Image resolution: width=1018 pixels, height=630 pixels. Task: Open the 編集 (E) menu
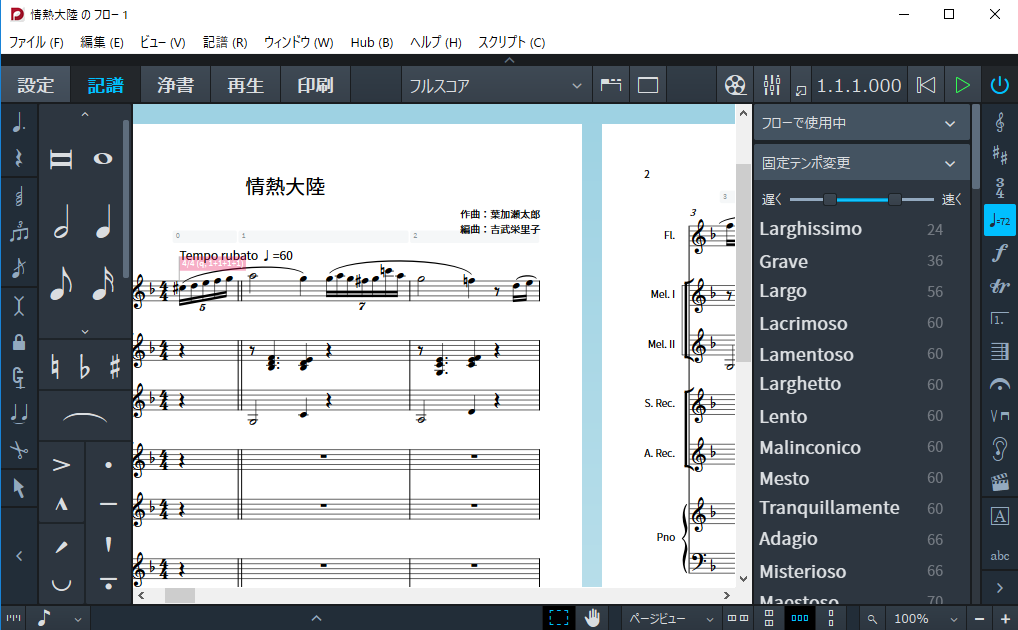(101, 42)
